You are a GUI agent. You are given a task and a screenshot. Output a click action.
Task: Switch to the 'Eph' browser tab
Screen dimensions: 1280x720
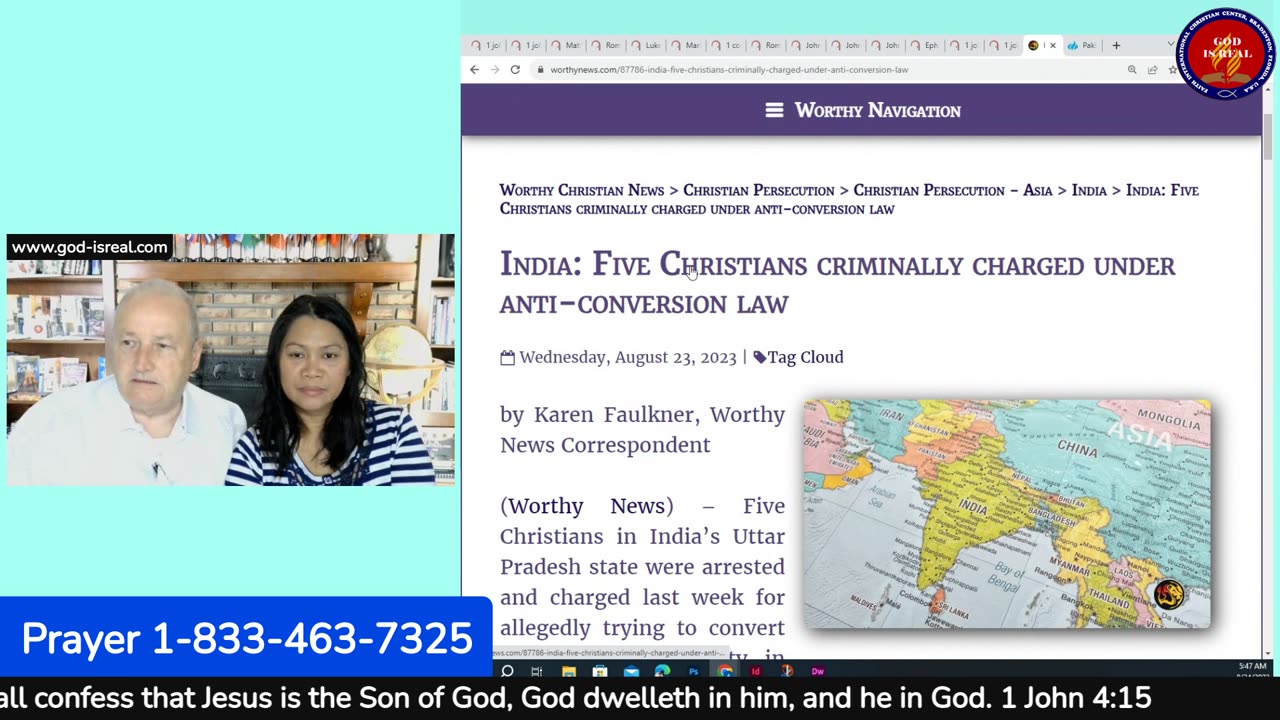(x=924, y=45)
